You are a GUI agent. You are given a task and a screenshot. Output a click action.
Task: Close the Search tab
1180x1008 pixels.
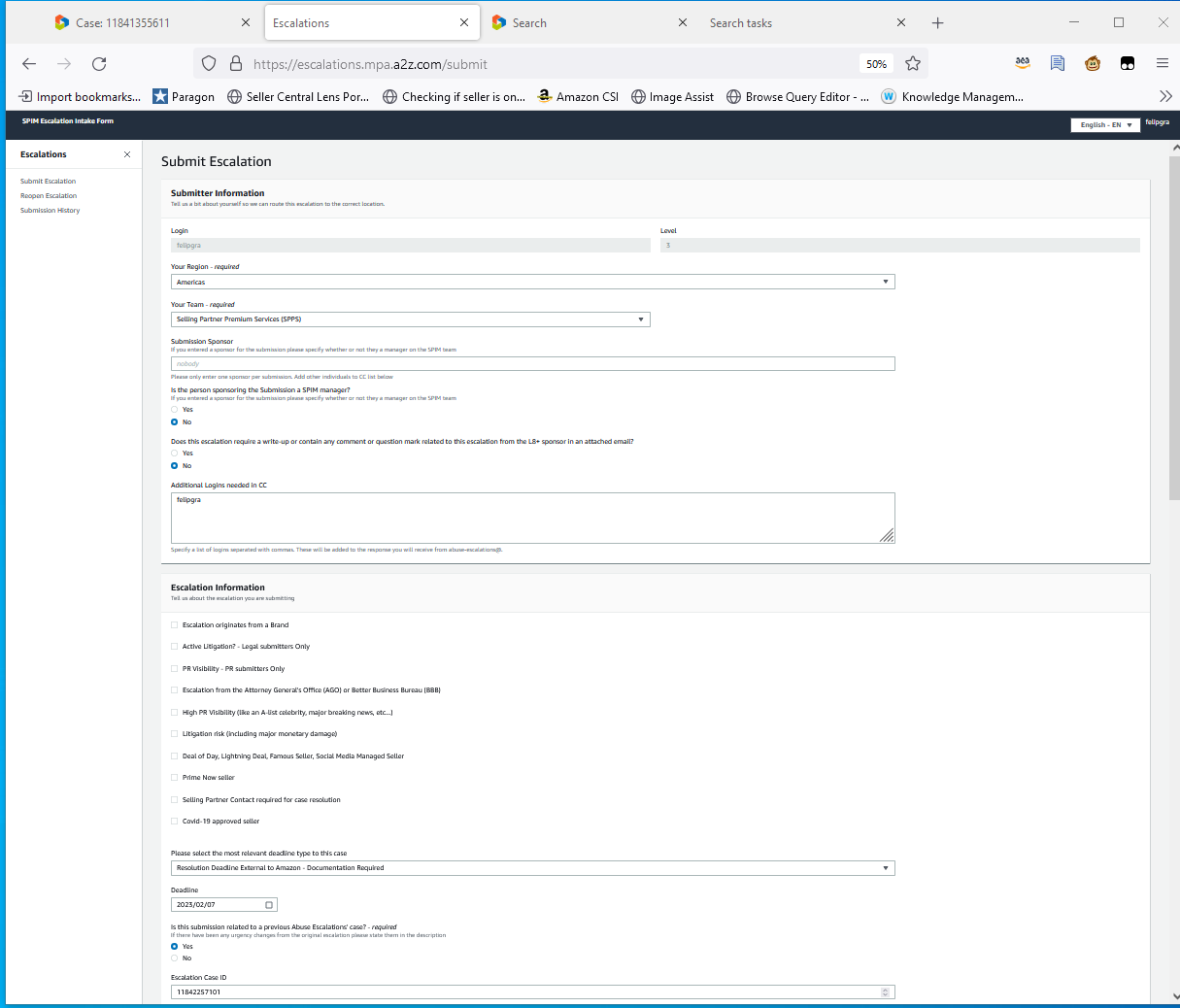[683, 22]
